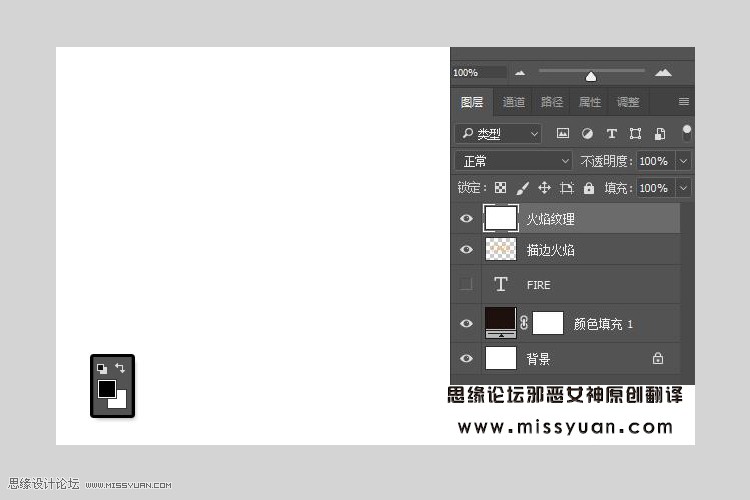The width and height of the screenshot is (750, 500).
Task: Select the FIRE layer name
Action: tap(539, 285)
